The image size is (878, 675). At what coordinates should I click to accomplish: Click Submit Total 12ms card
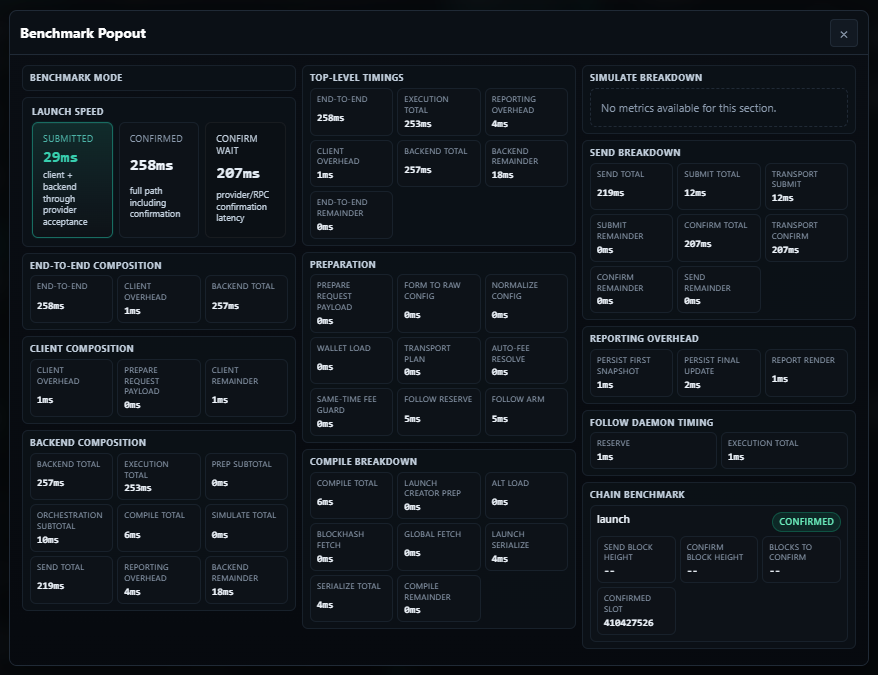pyautogui.click(x=719, y=187)
